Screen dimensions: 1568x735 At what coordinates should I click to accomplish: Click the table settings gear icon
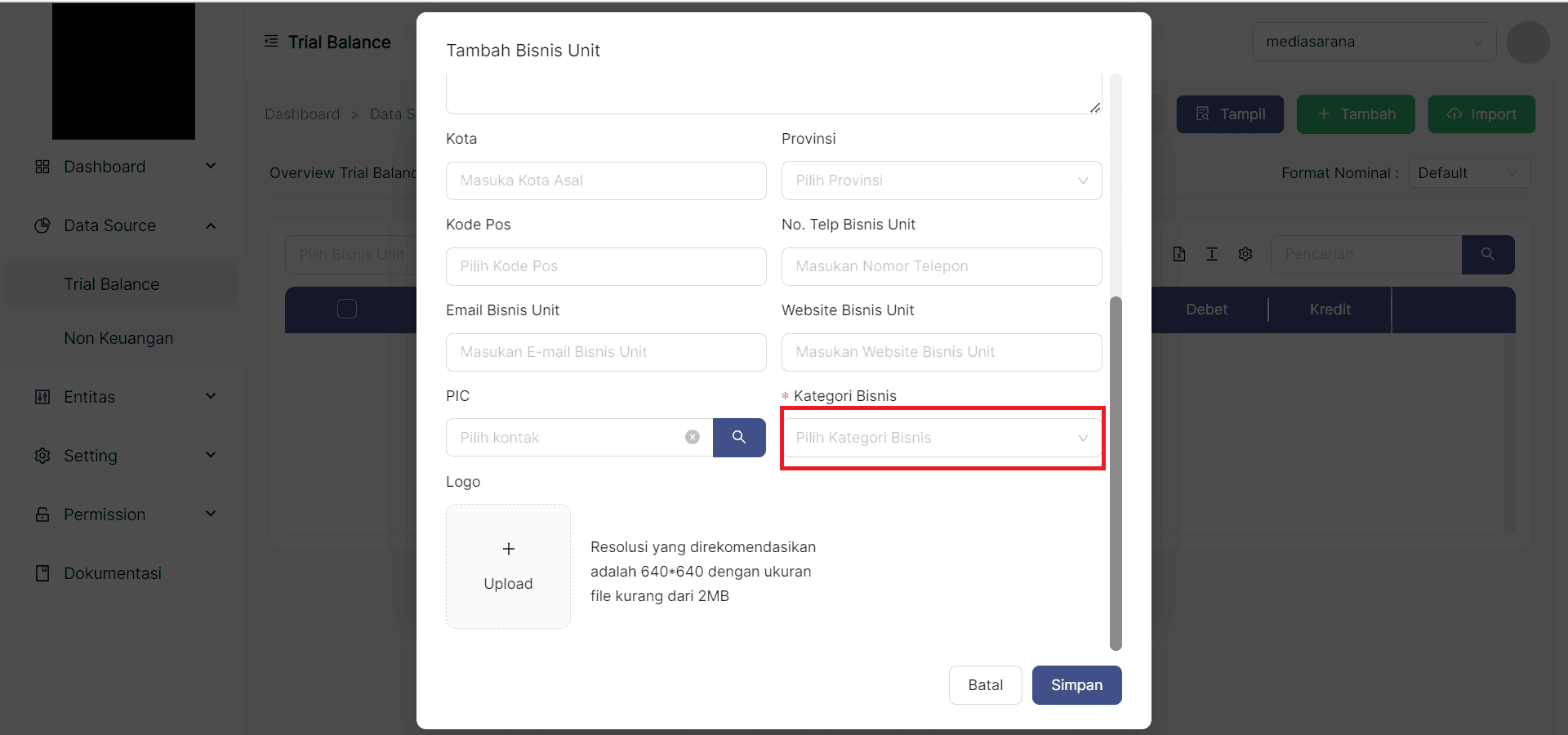click(x=1245, y=255)
